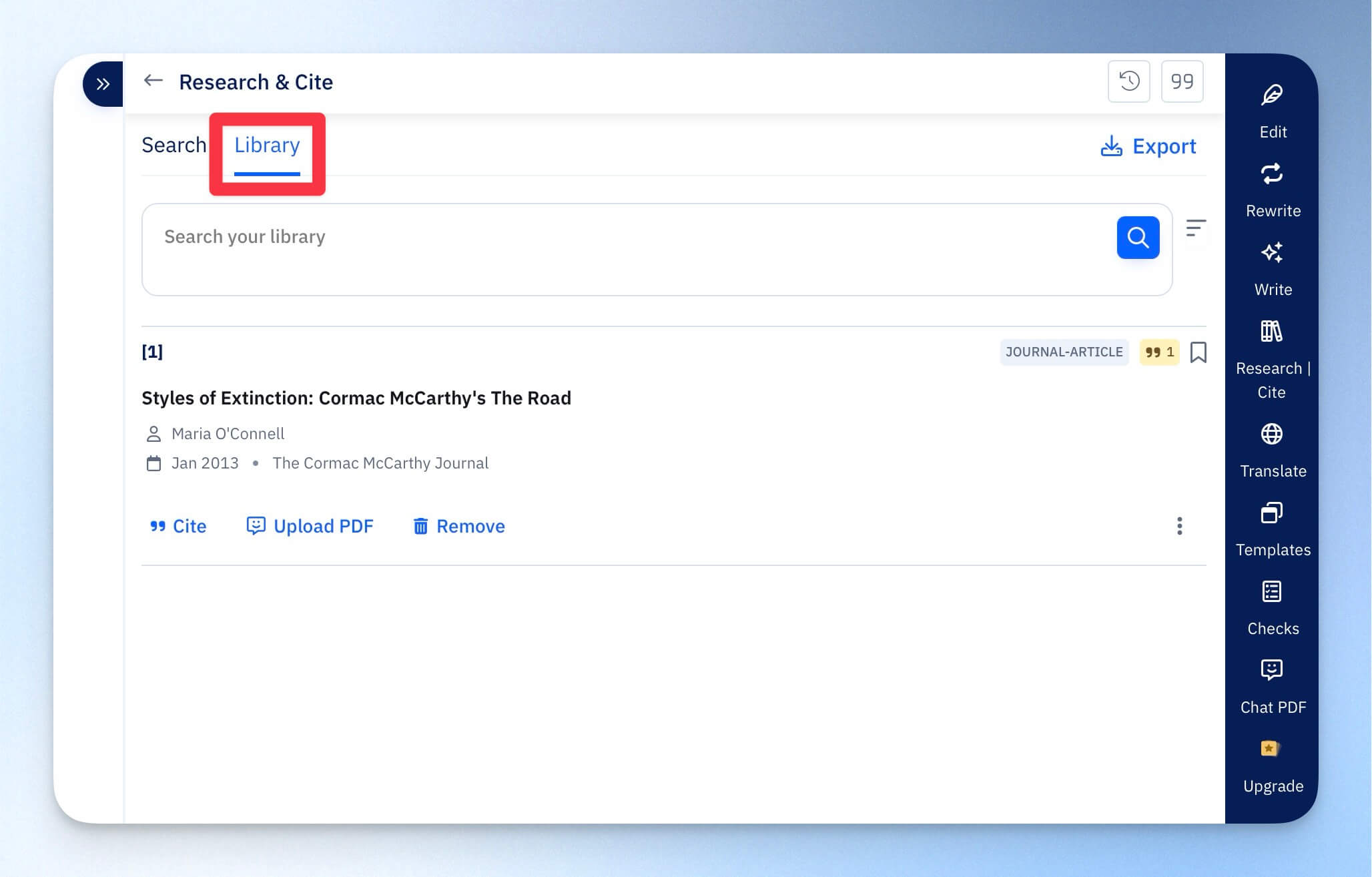This screenshot has height=877, width=1372.
Task: Open the Write sparkle tool
Action: click(x=1272, y=253)
